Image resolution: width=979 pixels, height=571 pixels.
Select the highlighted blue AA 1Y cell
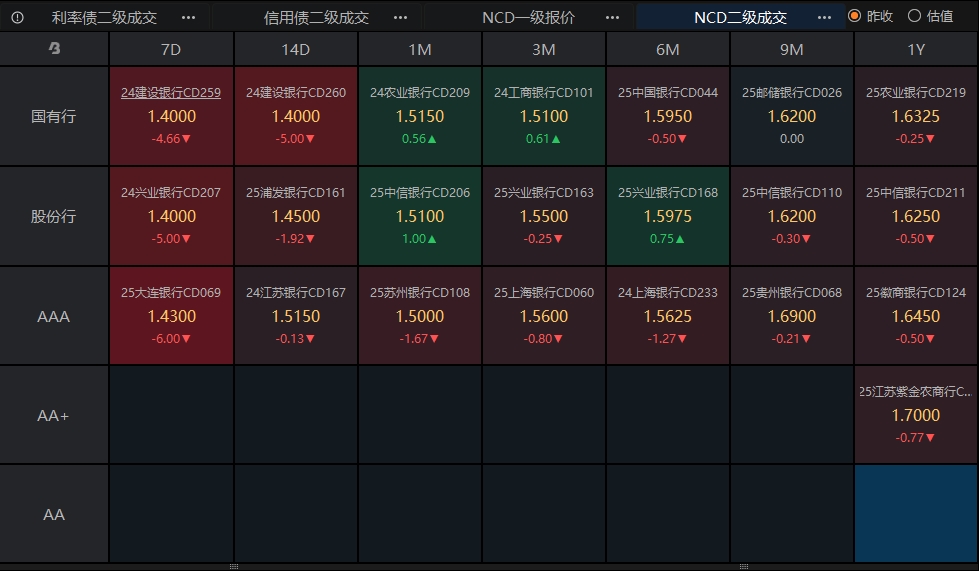tap(916, 514)
